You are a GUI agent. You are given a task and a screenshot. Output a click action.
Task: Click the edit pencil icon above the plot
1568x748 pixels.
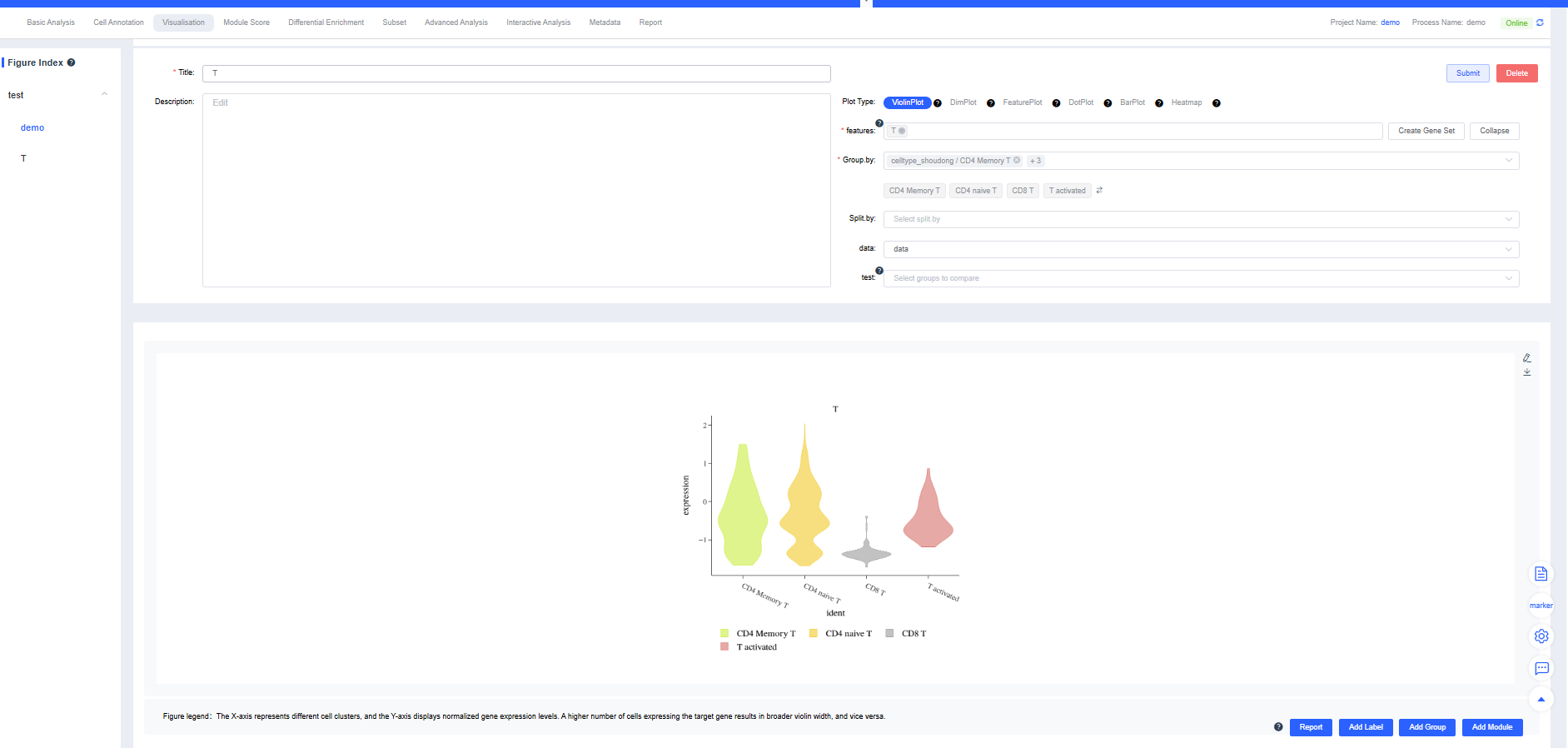1526,358
